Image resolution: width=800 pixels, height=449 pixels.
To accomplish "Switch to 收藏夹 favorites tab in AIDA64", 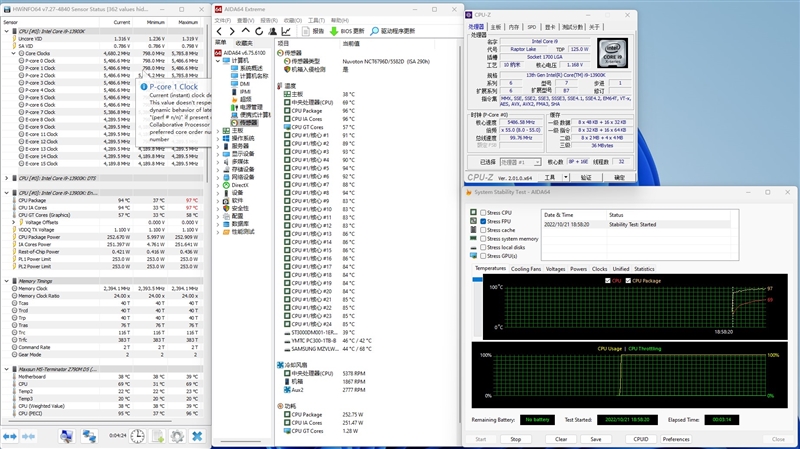I will coord(244,43).
